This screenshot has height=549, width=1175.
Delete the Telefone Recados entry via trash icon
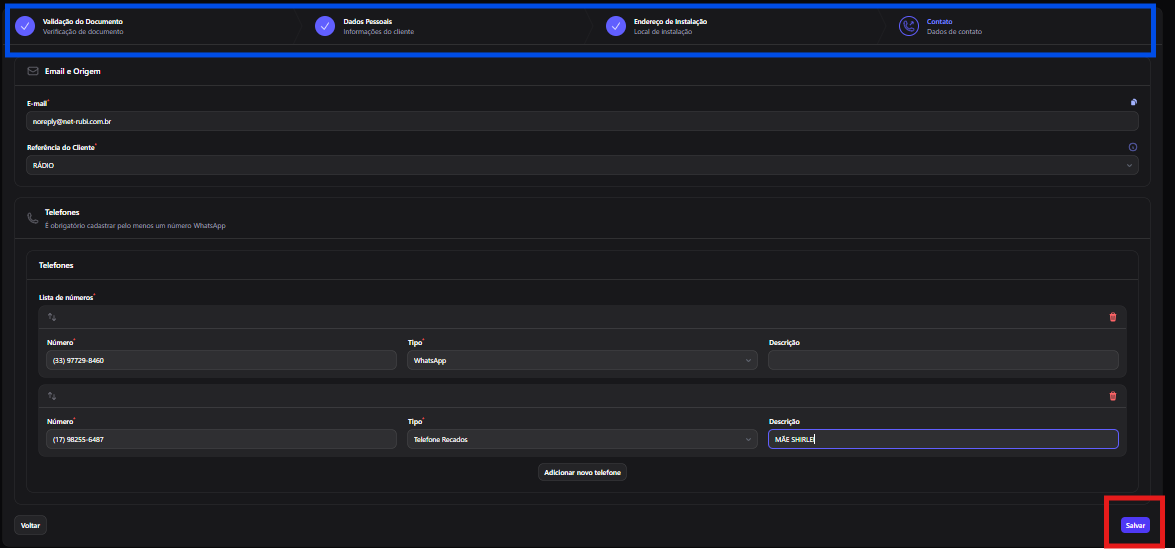click(x=1112, y=396)
